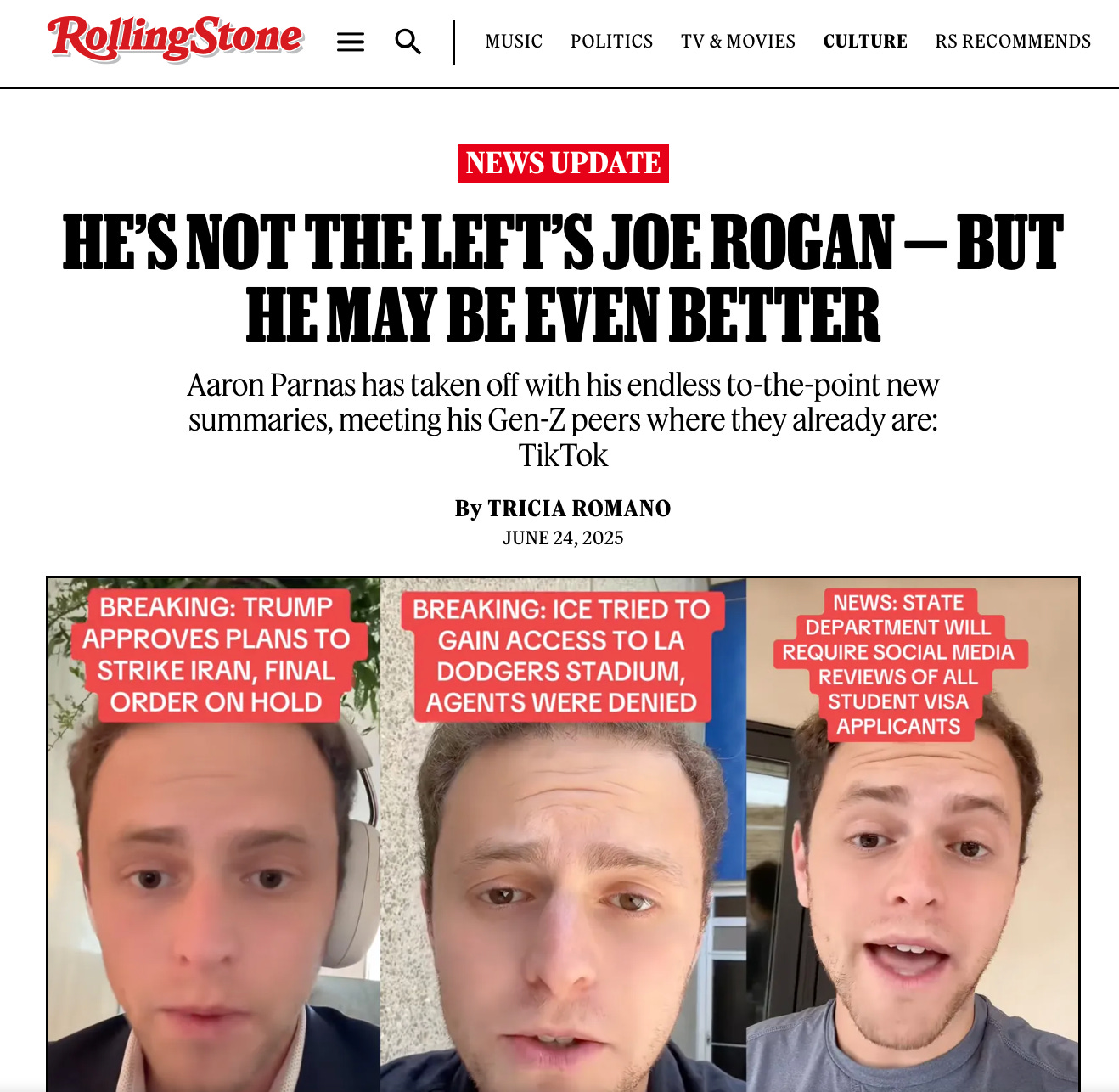The width and height of the screenshot is (1119, 1092).
Task: Click the June 24, 2025 date
Action: tap(563, 538)
